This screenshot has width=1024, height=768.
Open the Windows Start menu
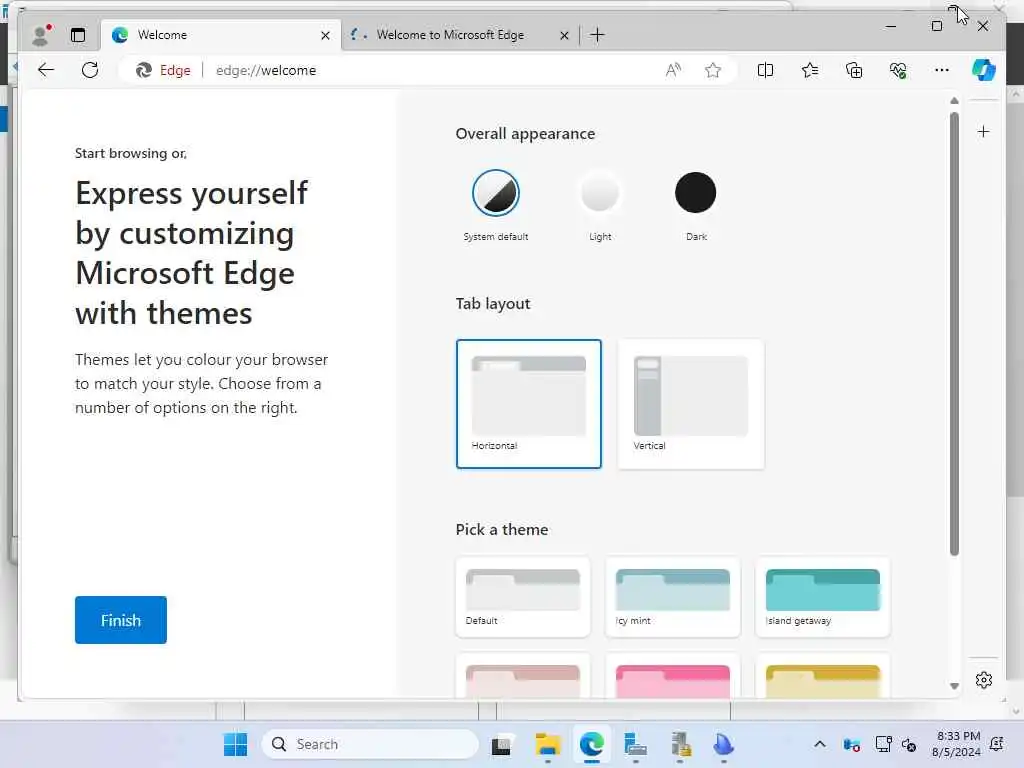235,744
